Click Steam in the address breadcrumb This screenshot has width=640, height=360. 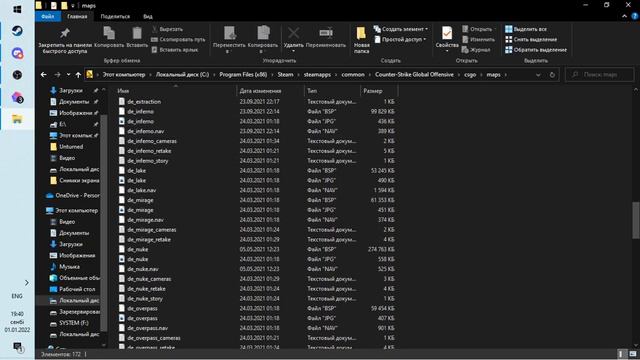click(285, 75)
